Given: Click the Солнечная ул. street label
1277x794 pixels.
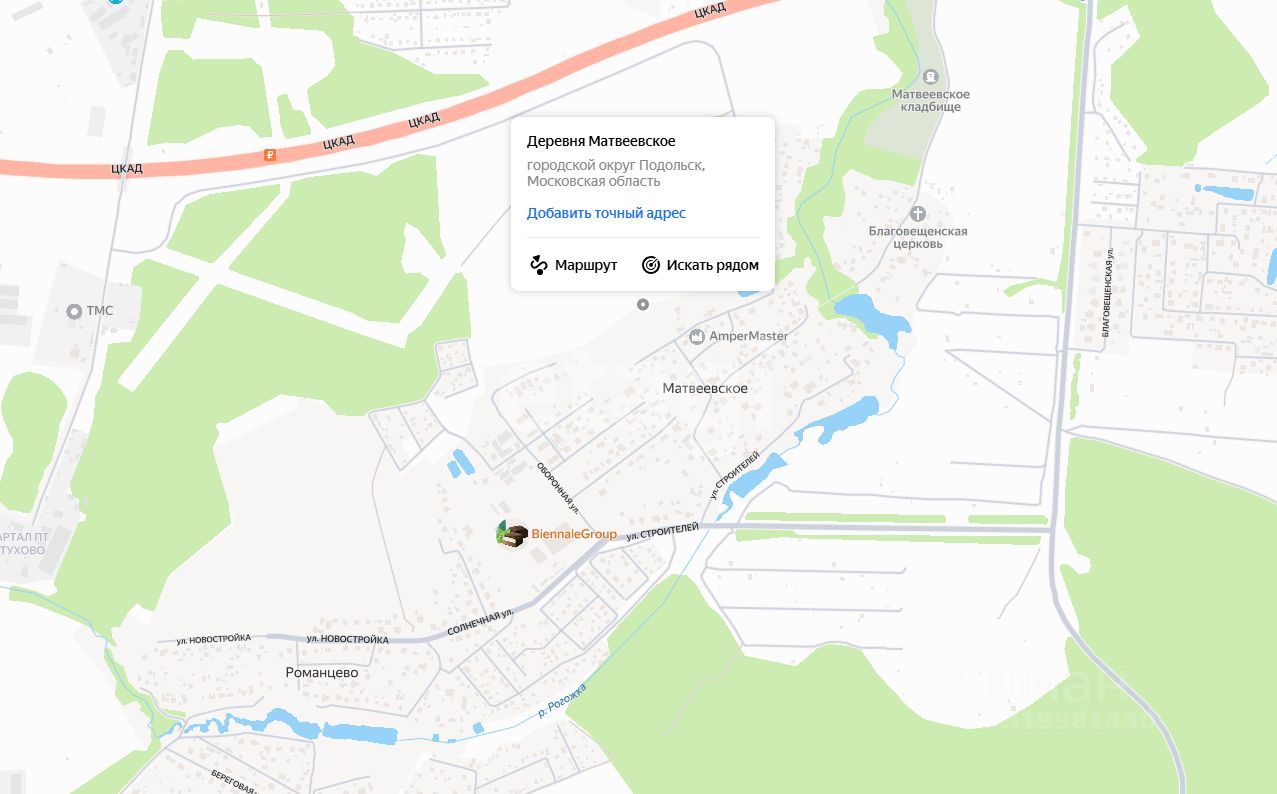Looking at the screenshot, I should coord(481,625).
